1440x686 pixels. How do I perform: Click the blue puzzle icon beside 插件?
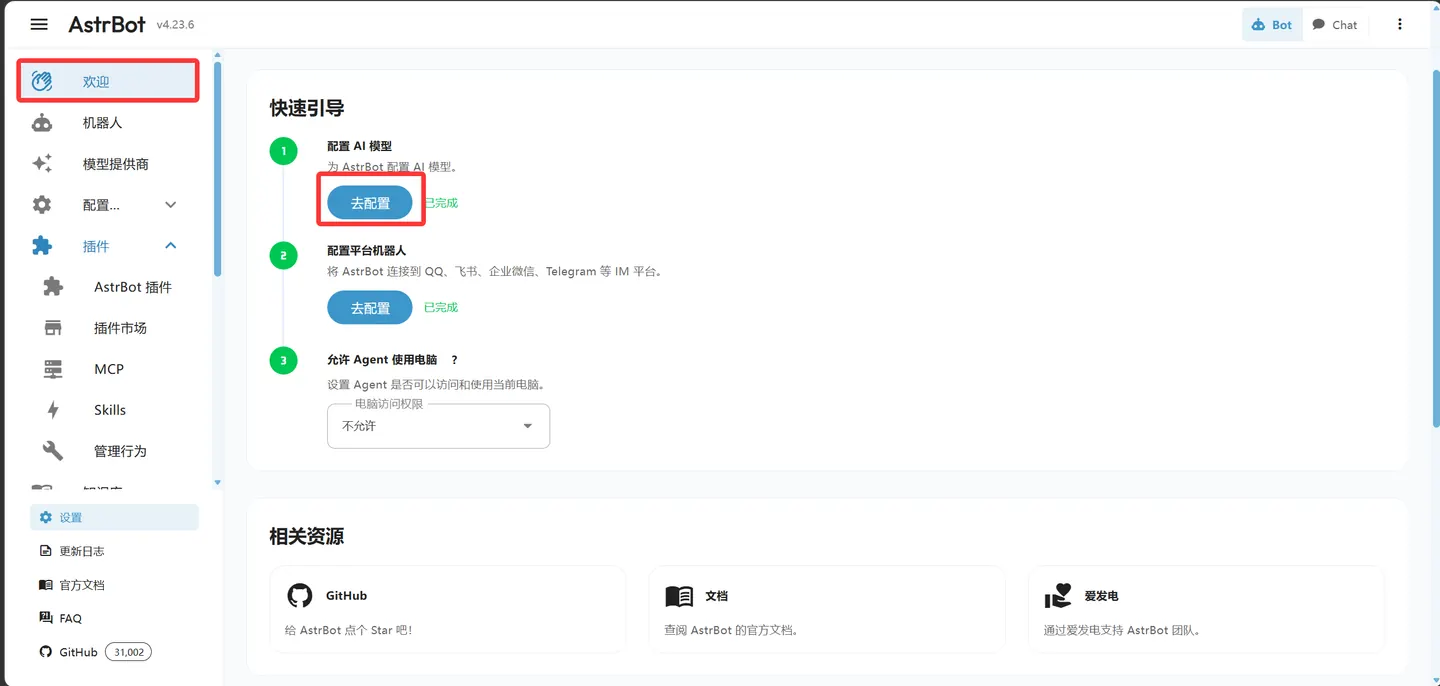[x=42, y=246]
